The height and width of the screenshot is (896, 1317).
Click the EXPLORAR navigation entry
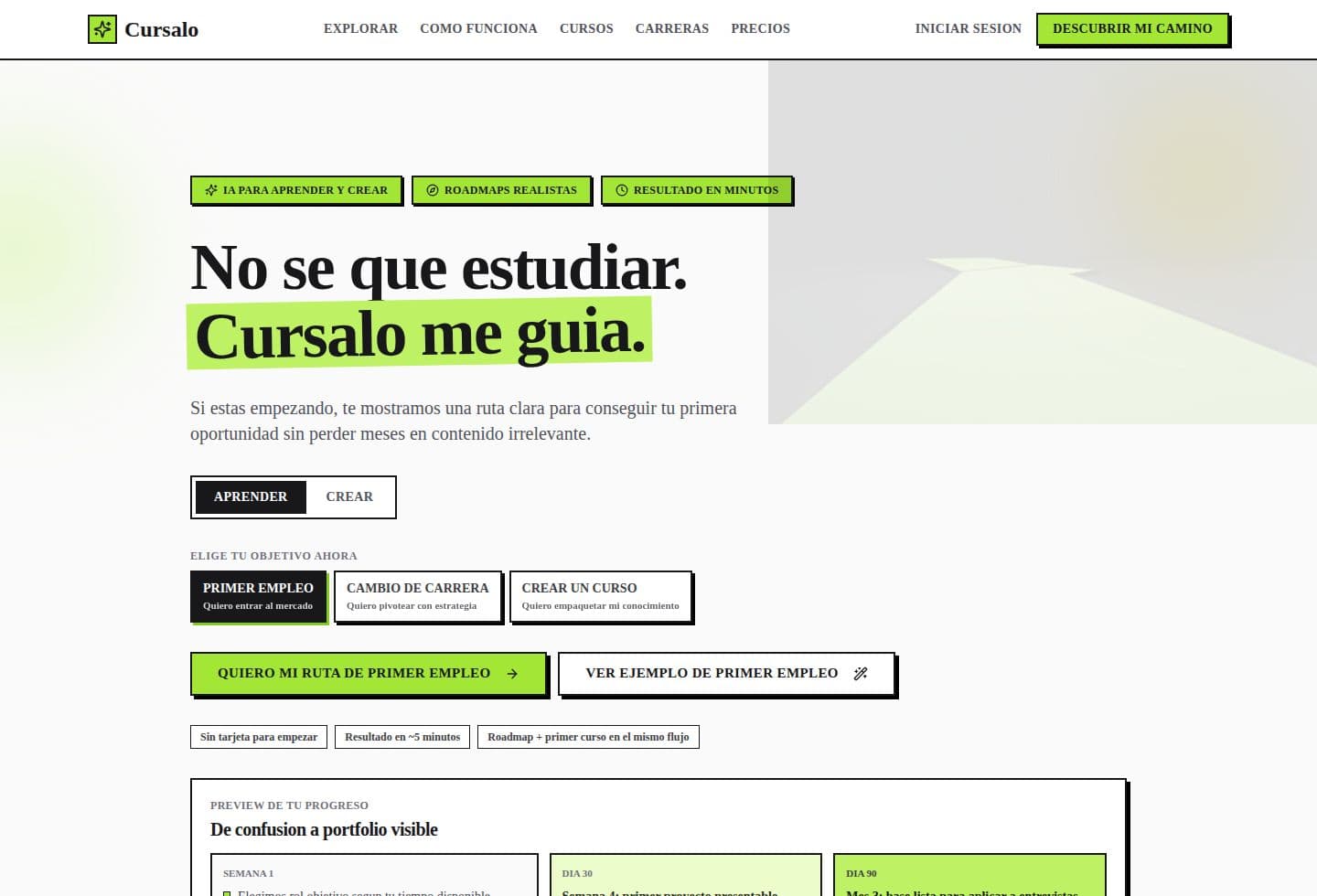360,28
